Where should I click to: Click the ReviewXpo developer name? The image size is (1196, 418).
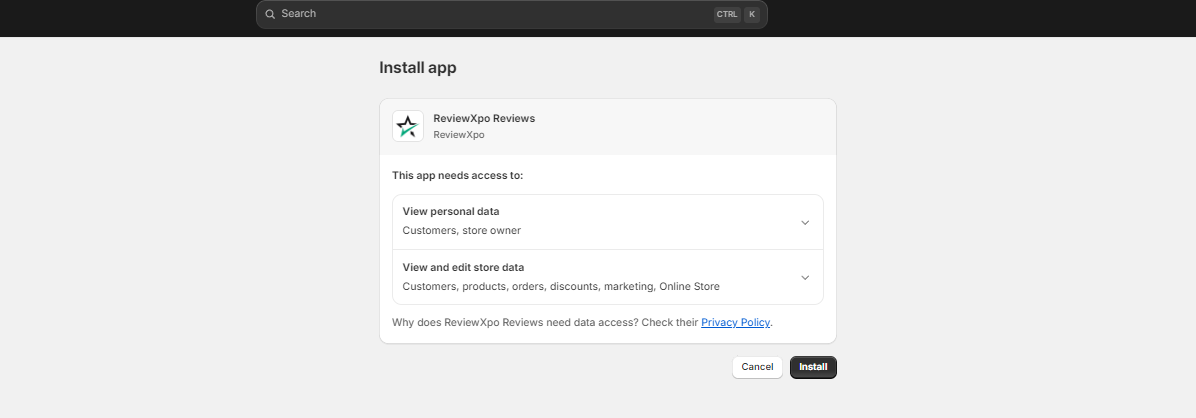tap(458, 134)
